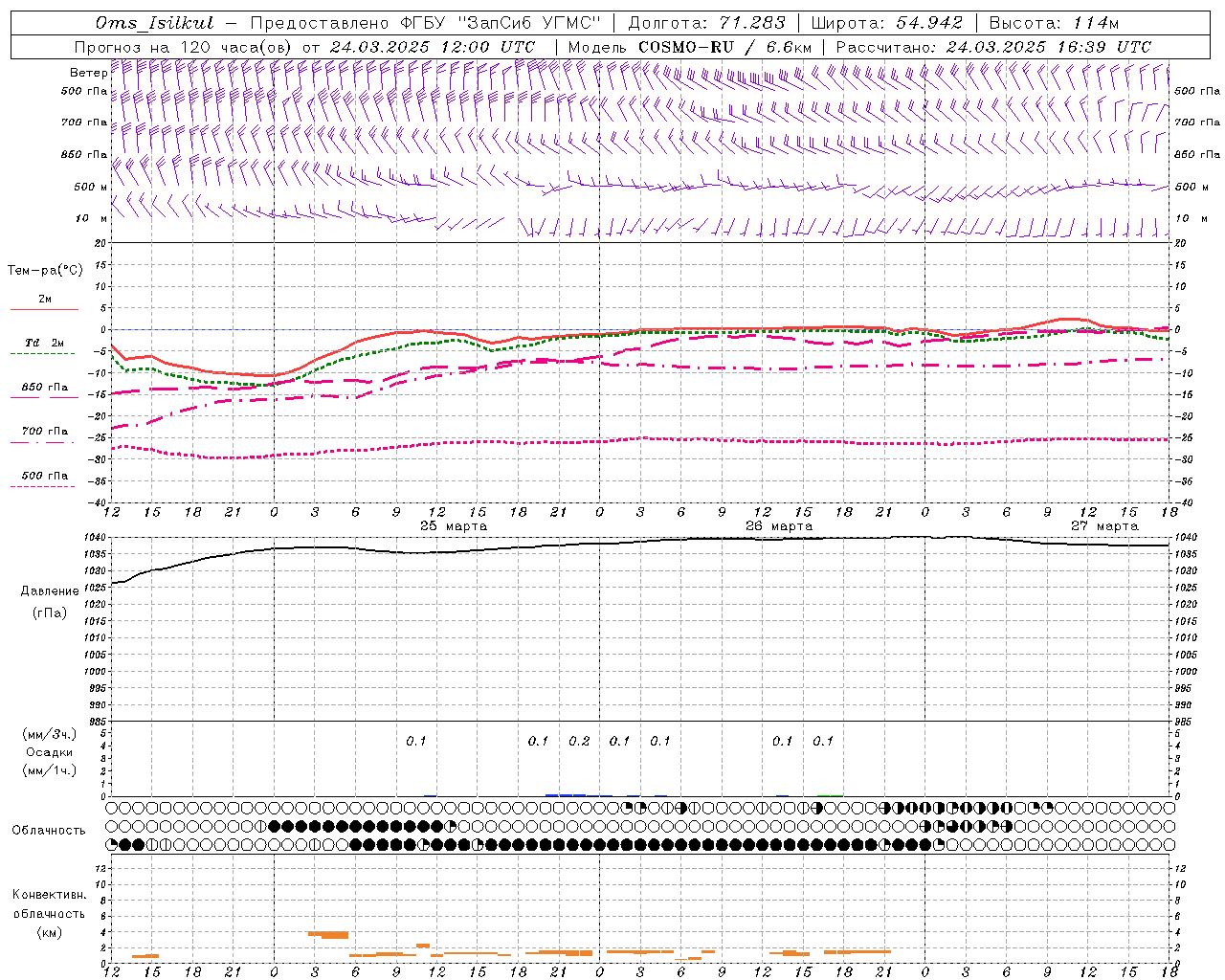Screen dimensions: 1225x980
Task: Click the 'Высота: 114м' header value
Action: coord(1054,23)
